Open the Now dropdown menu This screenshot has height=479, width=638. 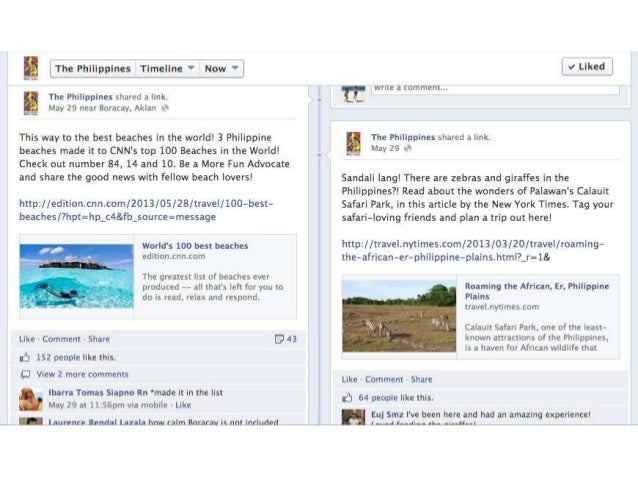coord(221,68)
